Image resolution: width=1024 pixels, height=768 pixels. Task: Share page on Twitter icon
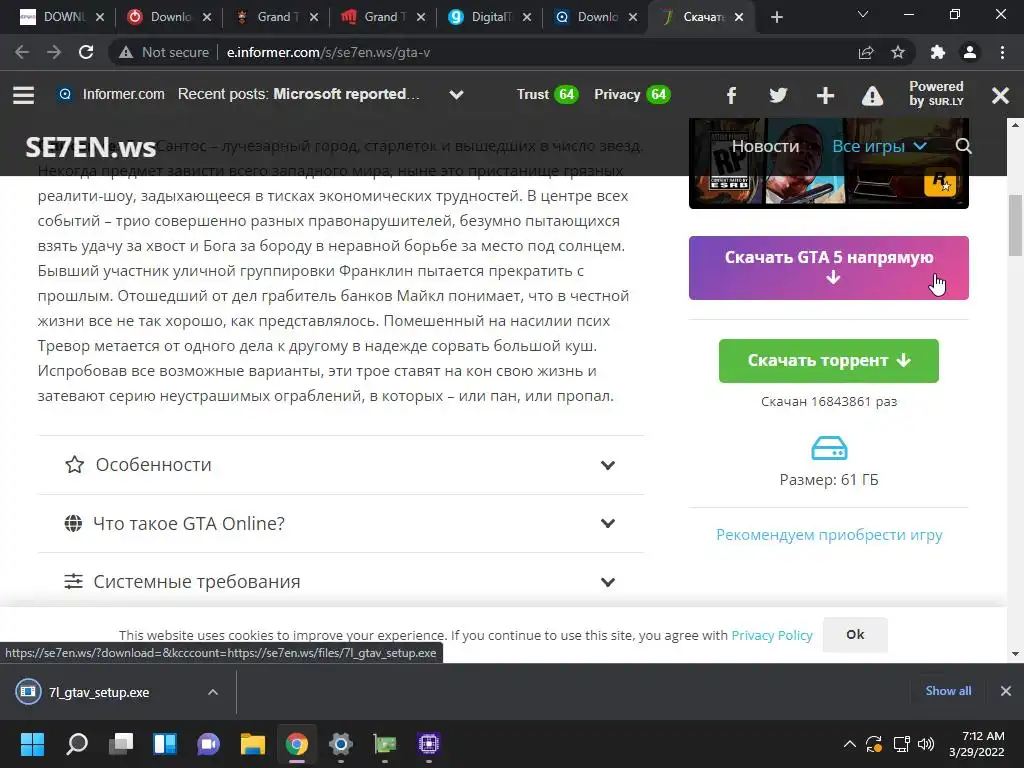pyautogui.click(x=778, y=96)
